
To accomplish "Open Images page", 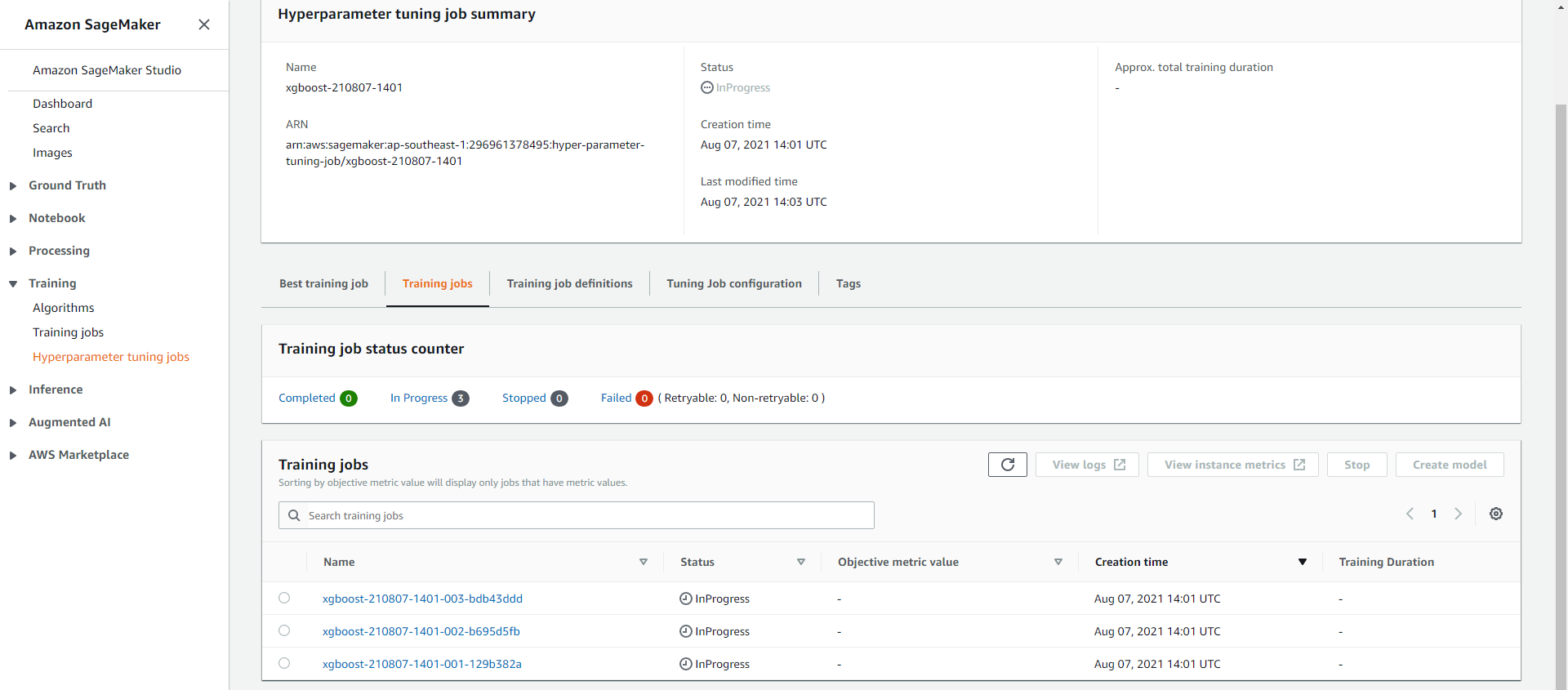I will tap(52, 153).
